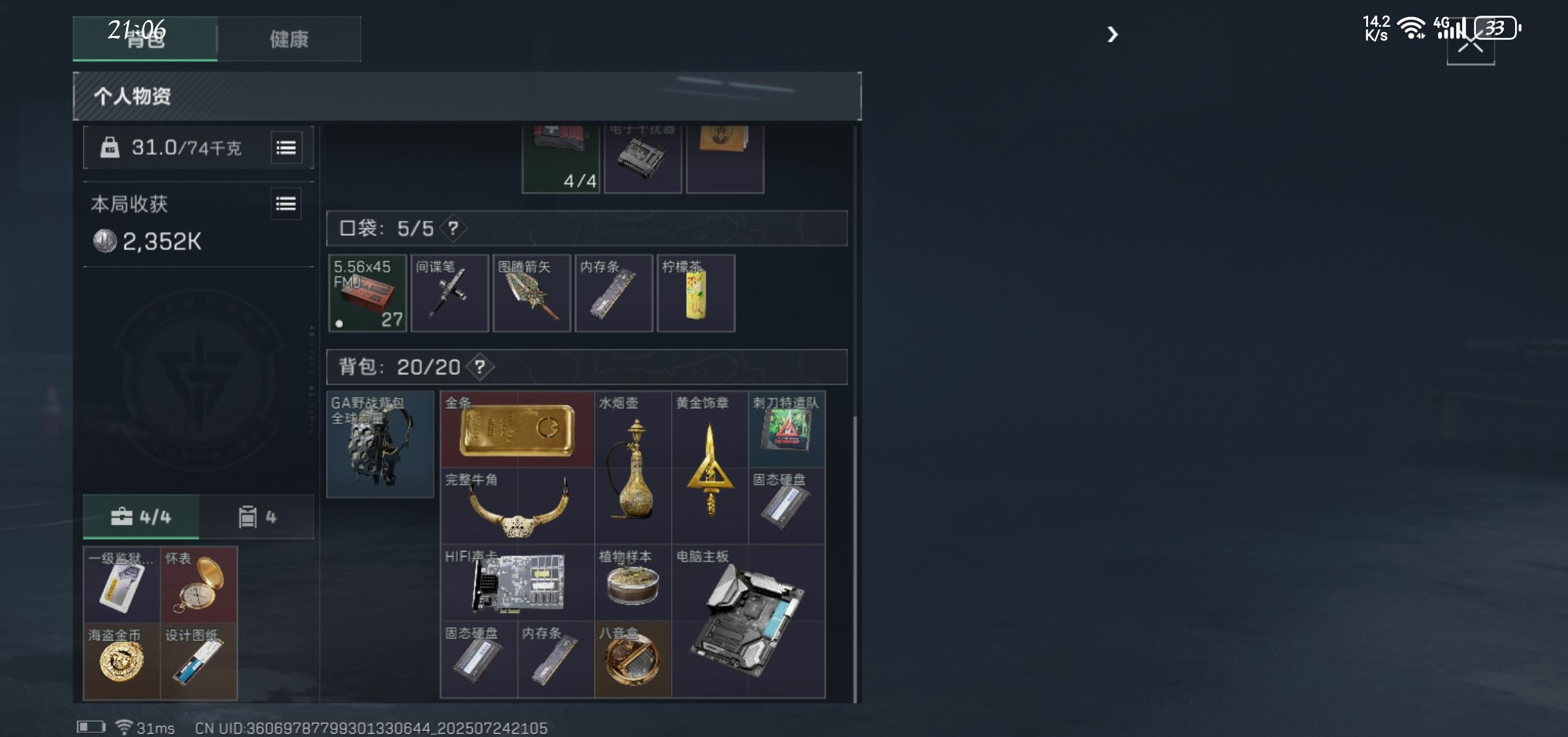1568x737 pixels.
Task: Click the 口袋 help question mark
Action: [453, 229]
